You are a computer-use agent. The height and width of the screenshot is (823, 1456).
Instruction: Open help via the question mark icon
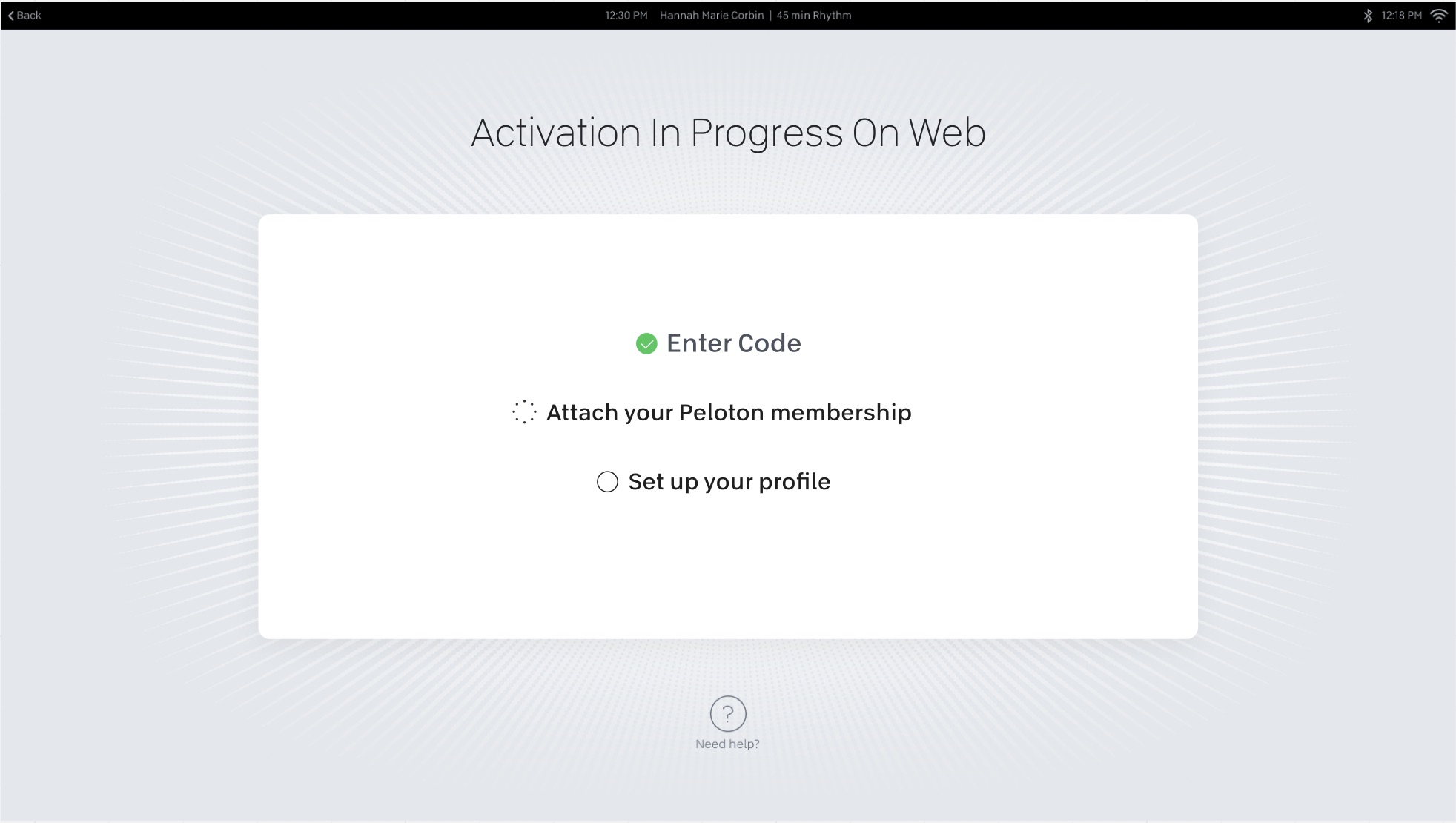pyautogui.click(x=727, y=713)
